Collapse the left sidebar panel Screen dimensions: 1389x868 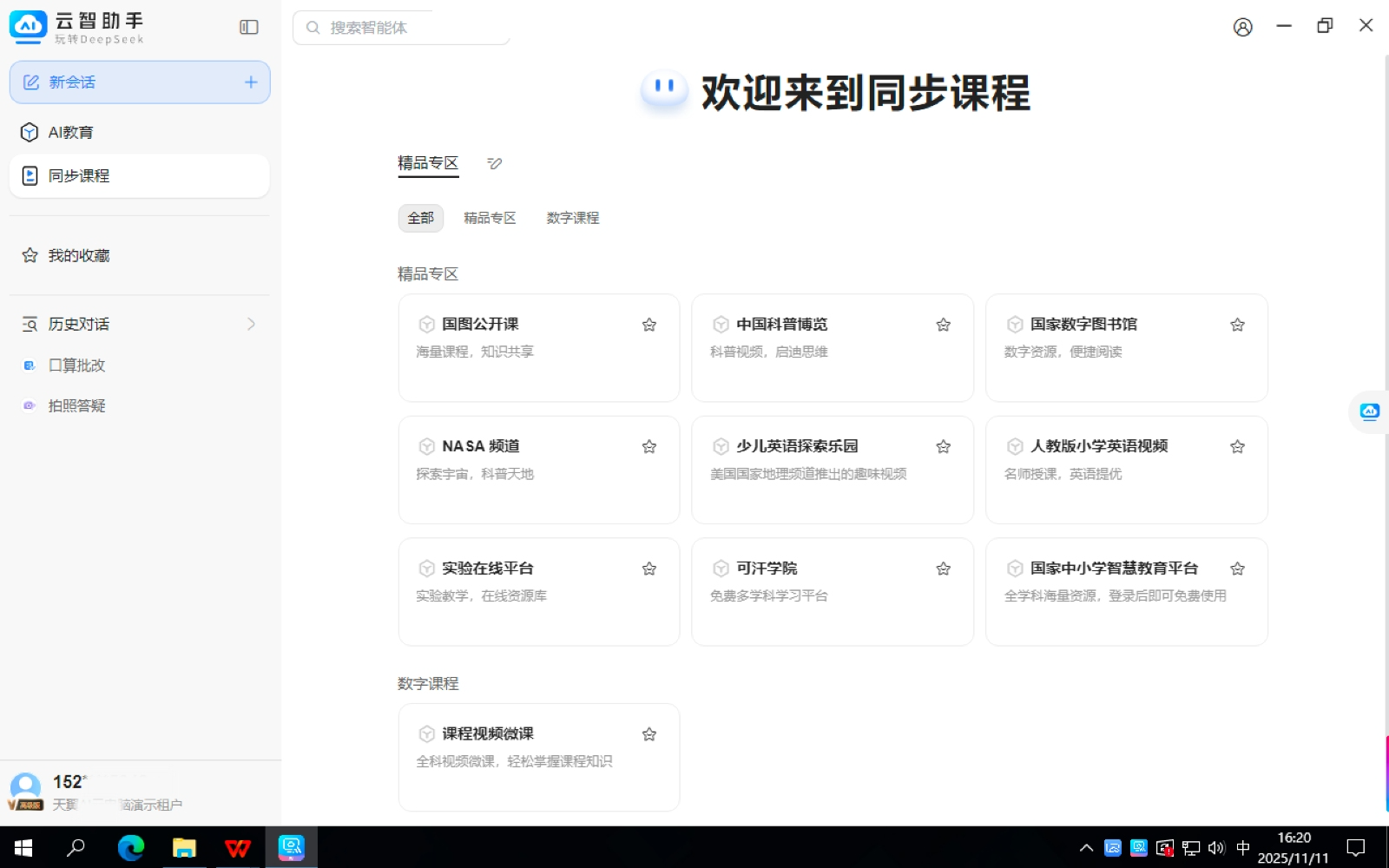pyautogui.click(x=249, y=27)
